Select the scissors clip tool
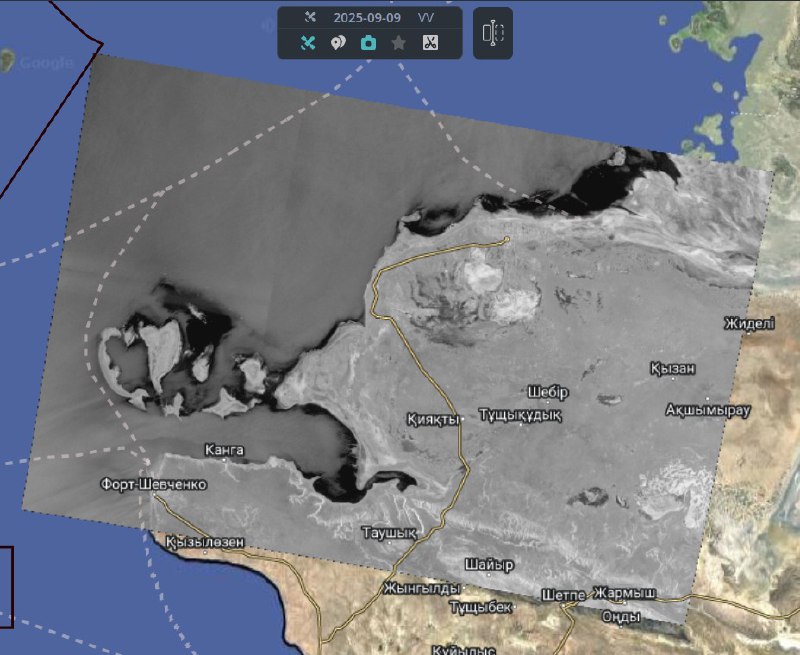 coord(429,43)
